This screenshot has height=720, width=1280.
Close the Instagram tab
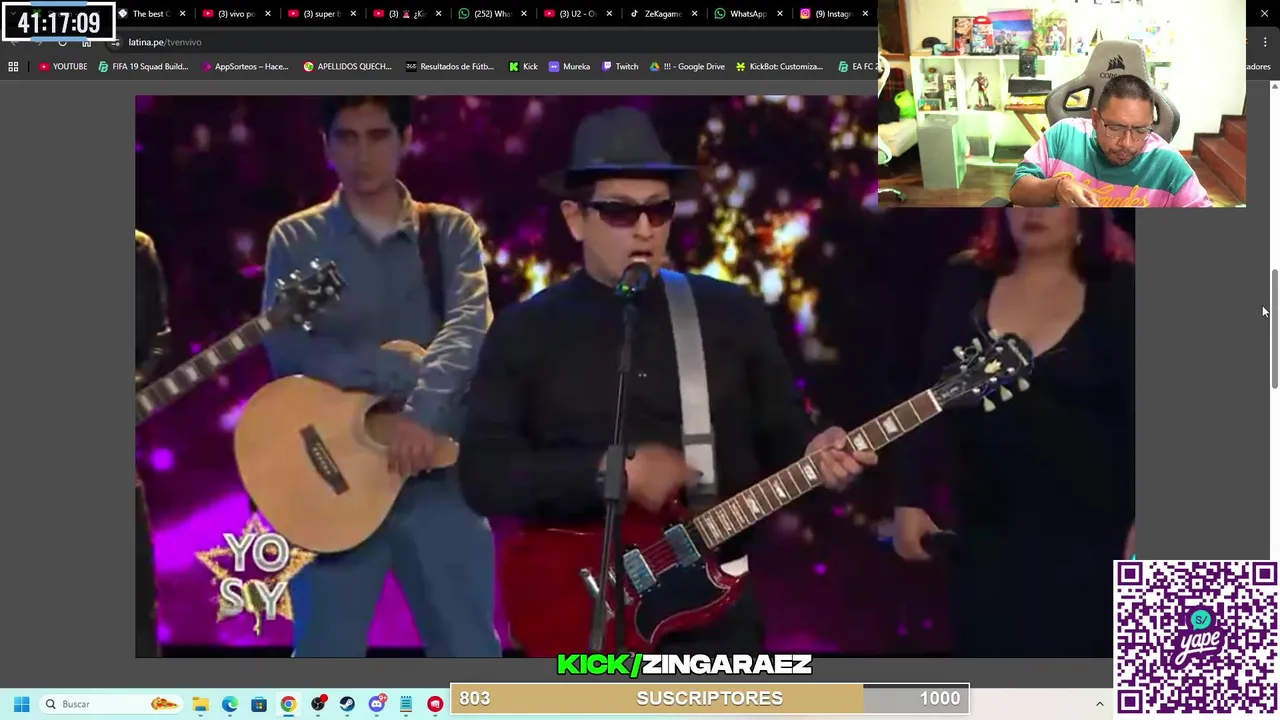(x=865, y=14)
